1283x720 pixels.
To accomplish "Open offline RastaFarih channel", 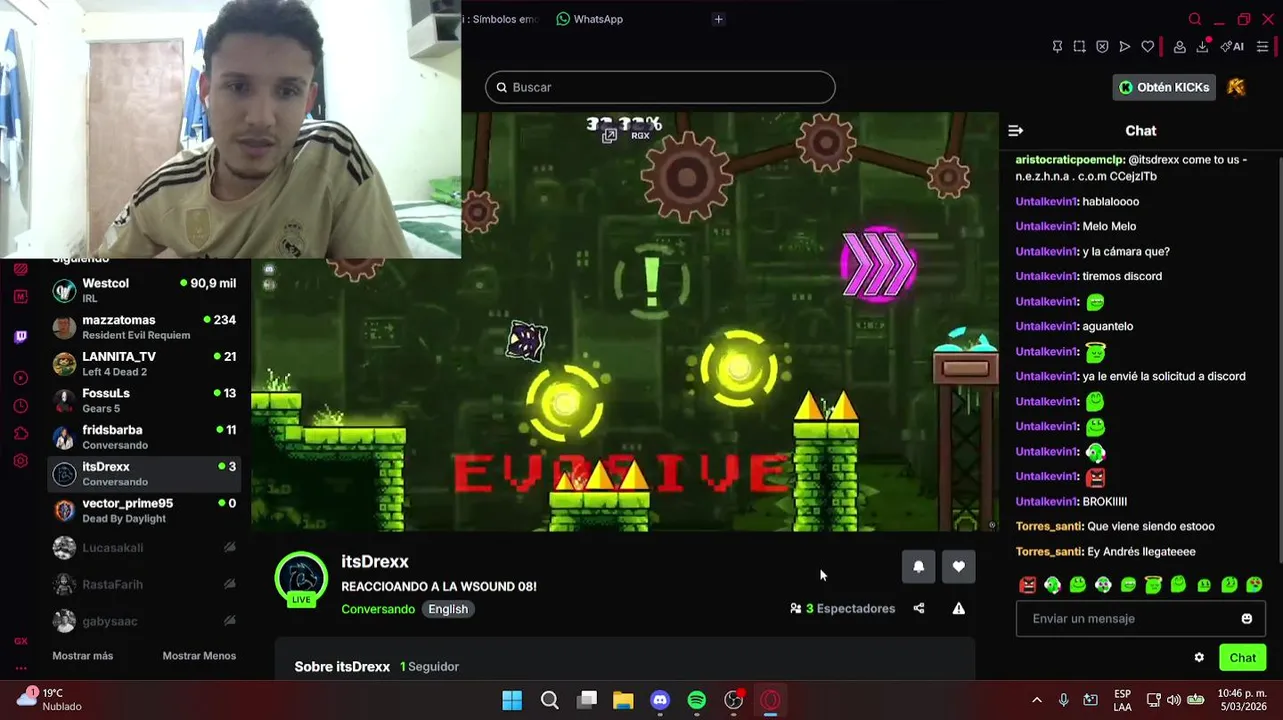I will [144, 584].
